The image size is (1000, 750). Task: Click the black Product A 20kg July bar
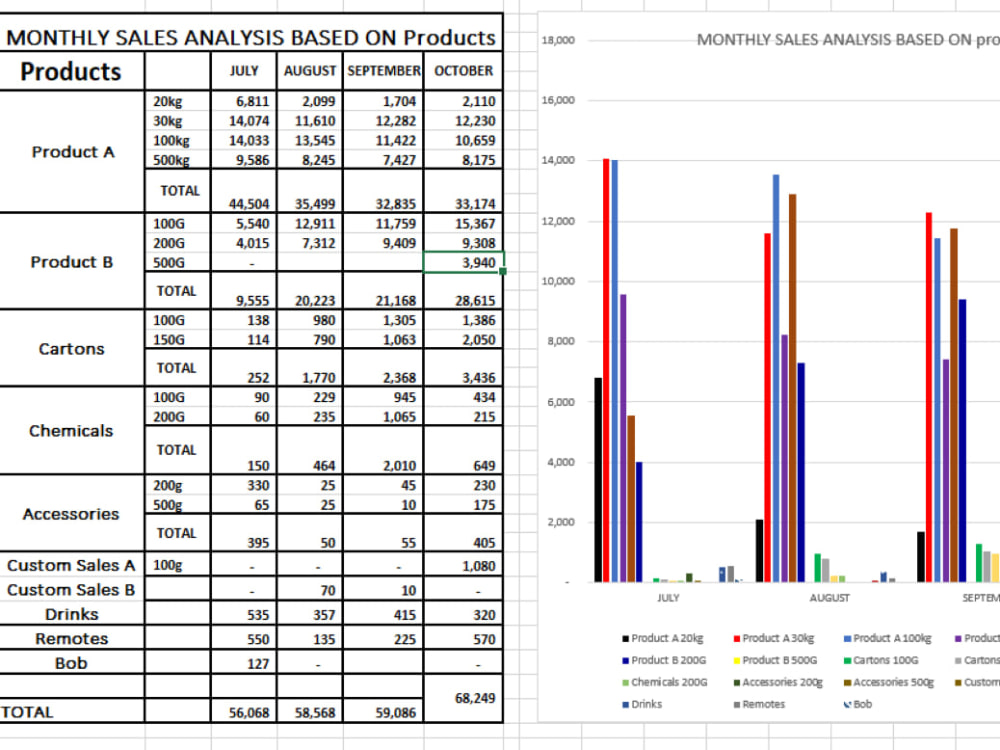point(598,480)
